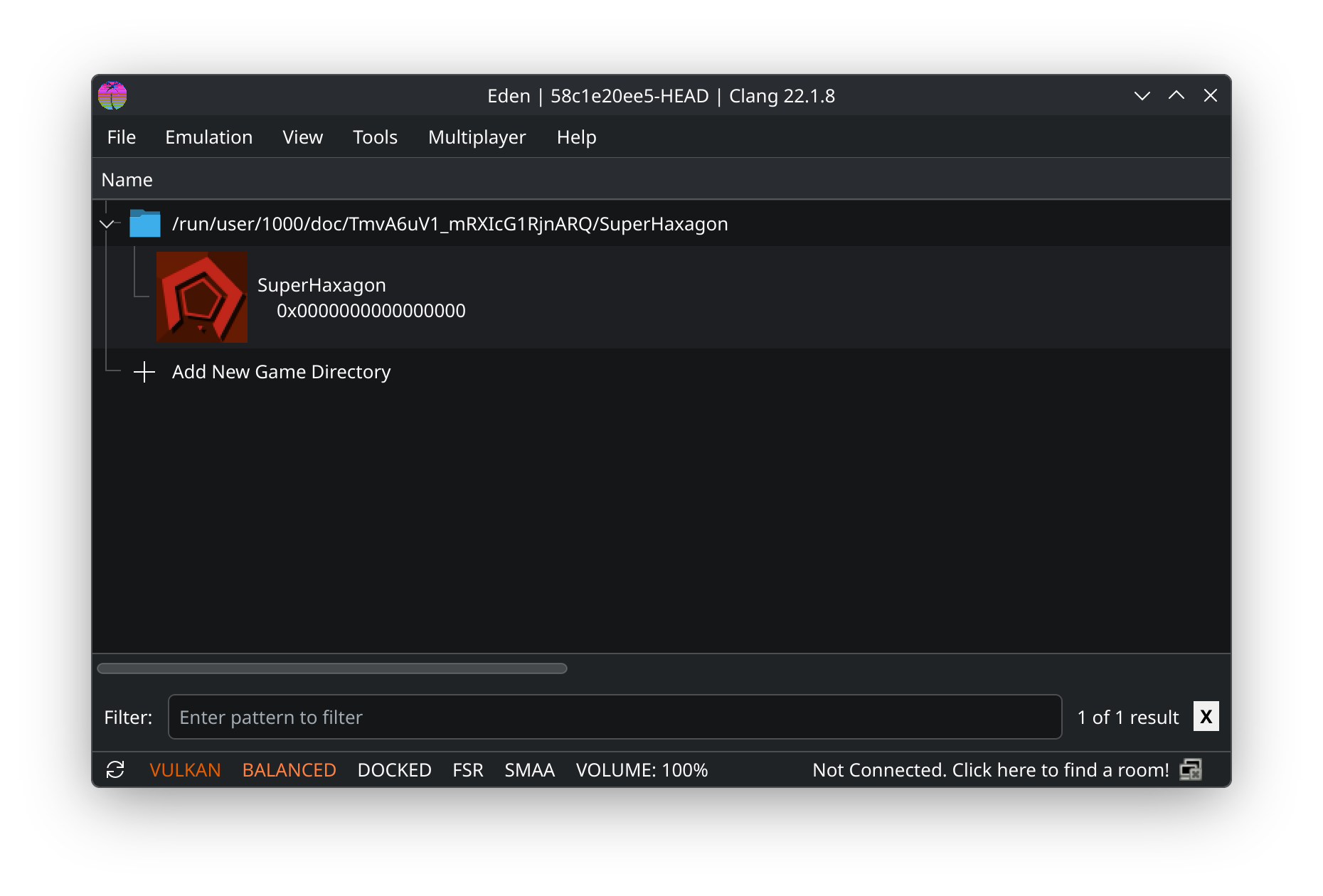Toggle the BALANCED accuracy setting
Image resolution: width=1323 pixels, height=896 pixels.
289,770
